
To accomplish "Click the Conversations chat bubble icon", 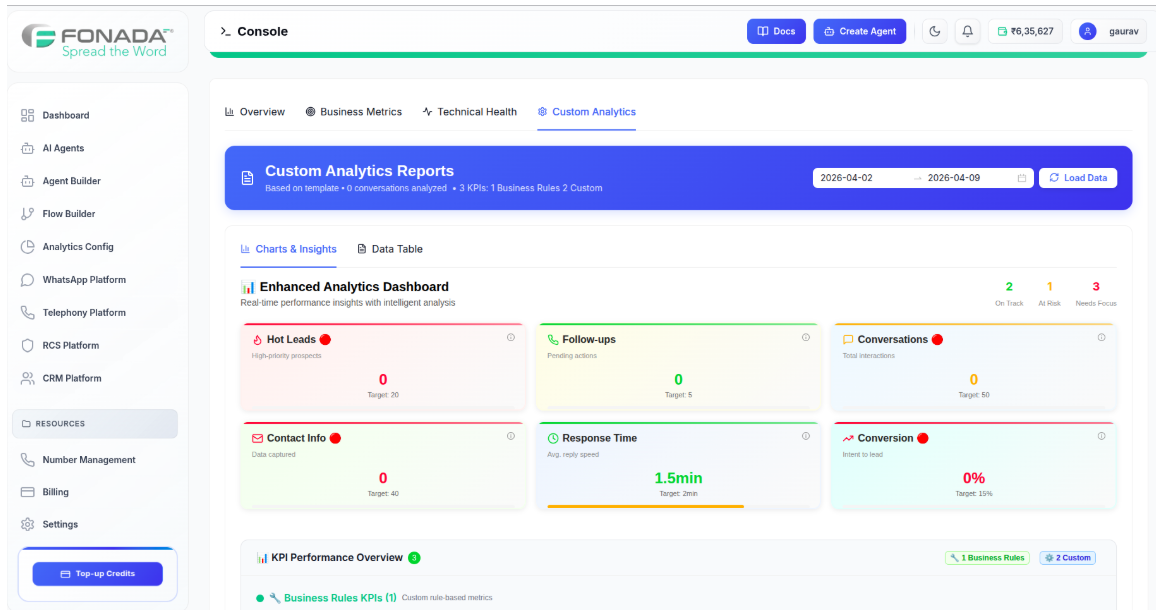I will tap(848, 340).
